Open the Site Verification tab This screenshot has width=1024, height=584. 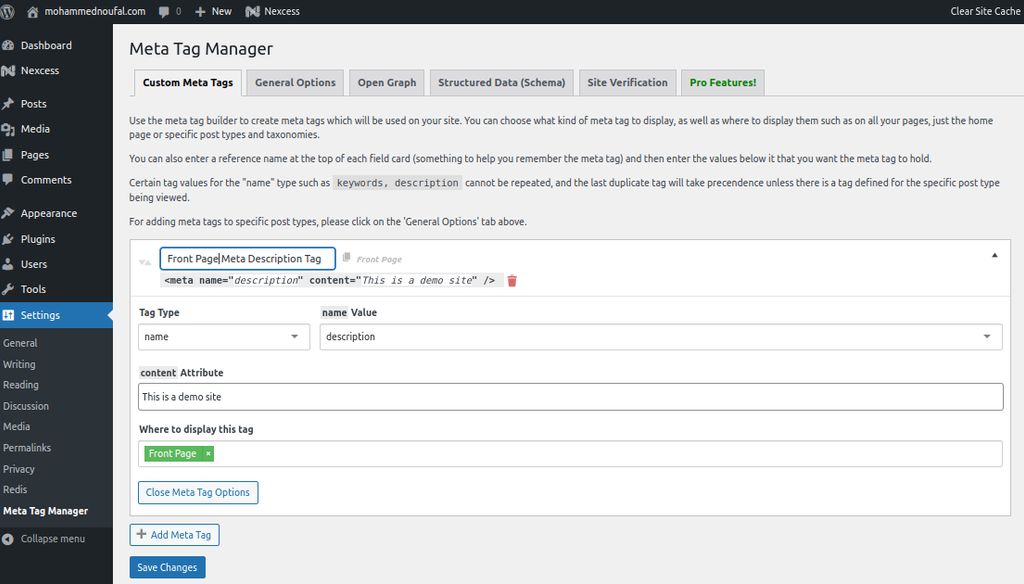tap(627, 82)
